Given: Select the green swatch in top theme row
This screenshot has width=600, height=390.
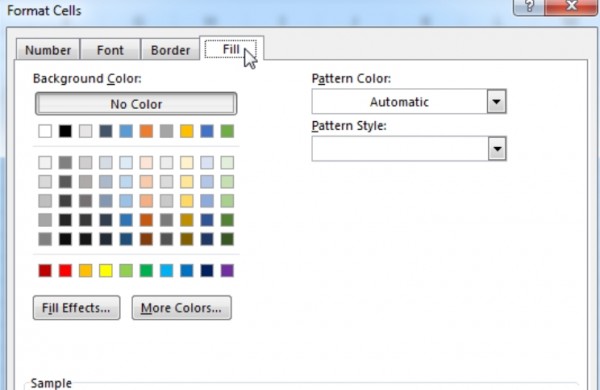Looking at the screenshot, I should 227,131.
